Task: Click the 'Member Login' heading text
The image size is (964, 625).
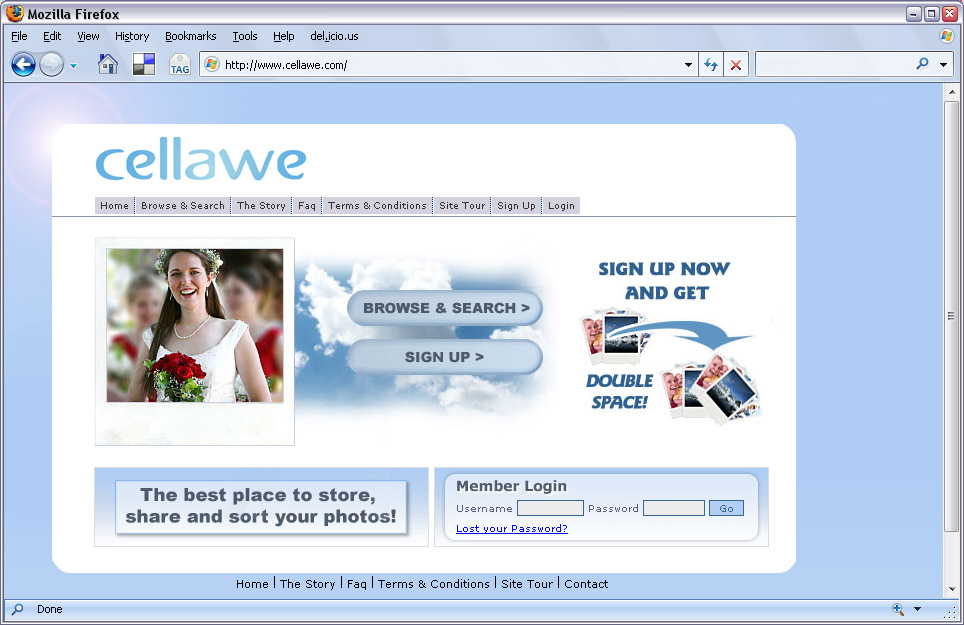Action: pyautogui.click(x=512, y=486)
